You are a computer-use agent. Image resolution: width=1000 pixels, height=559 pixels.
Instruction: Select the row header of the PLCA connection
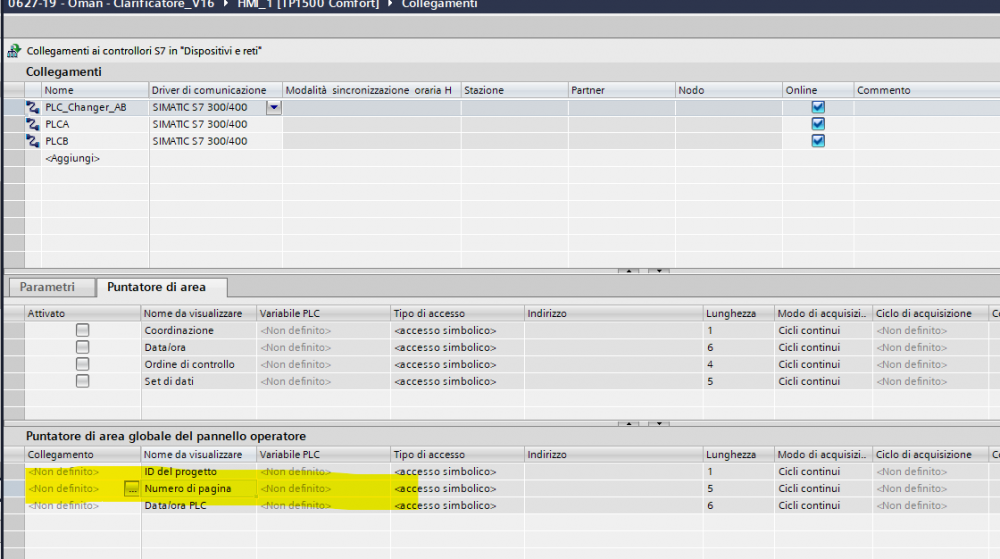point(14,124)
